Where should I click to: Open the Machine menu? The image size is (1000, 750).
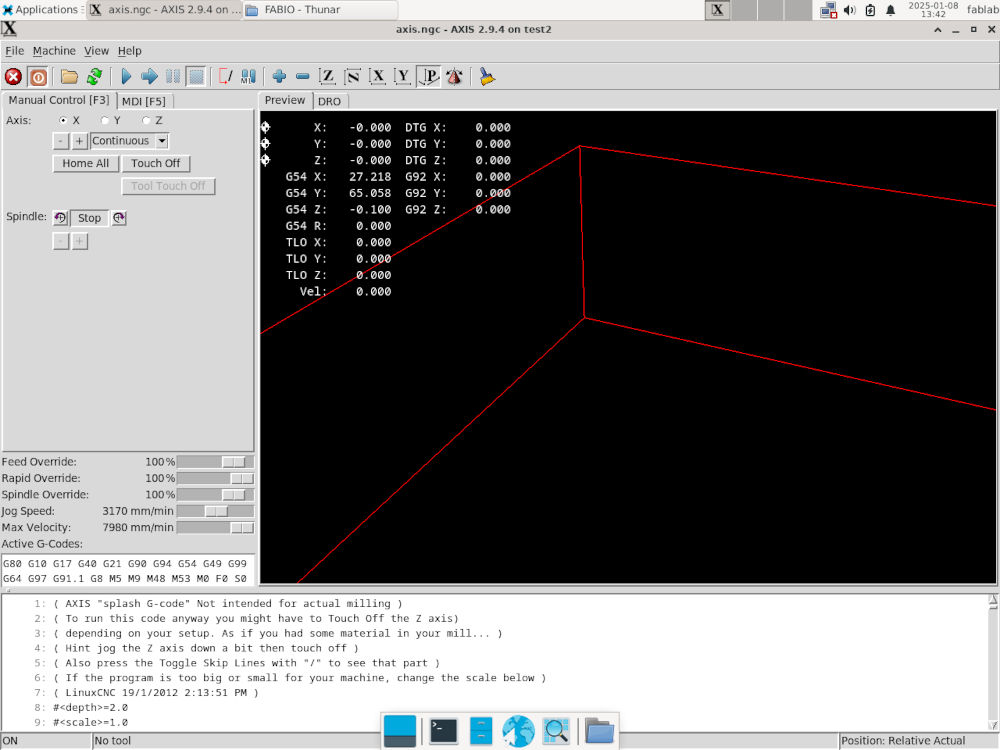[54, 51]
